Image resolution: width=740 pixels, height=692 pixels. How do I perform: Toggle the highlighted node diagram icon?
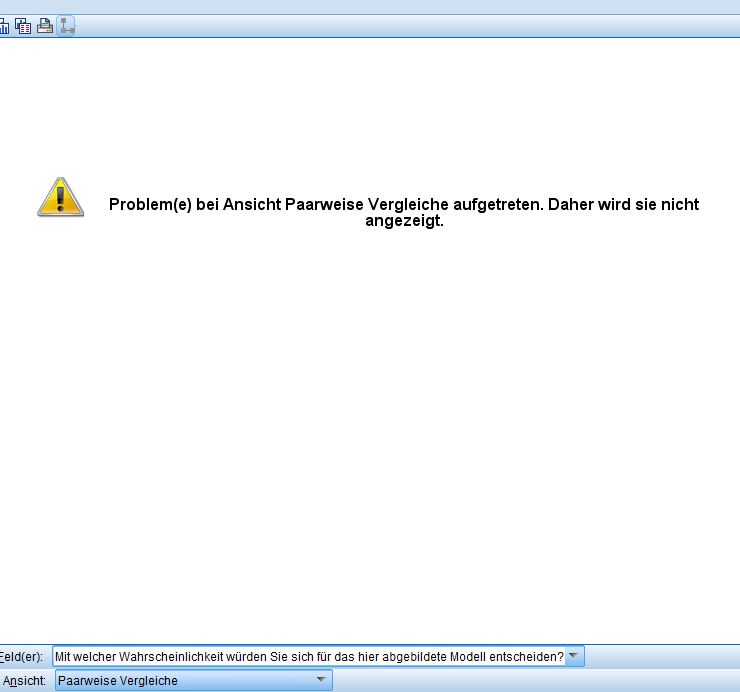click(x=67, y=26)
